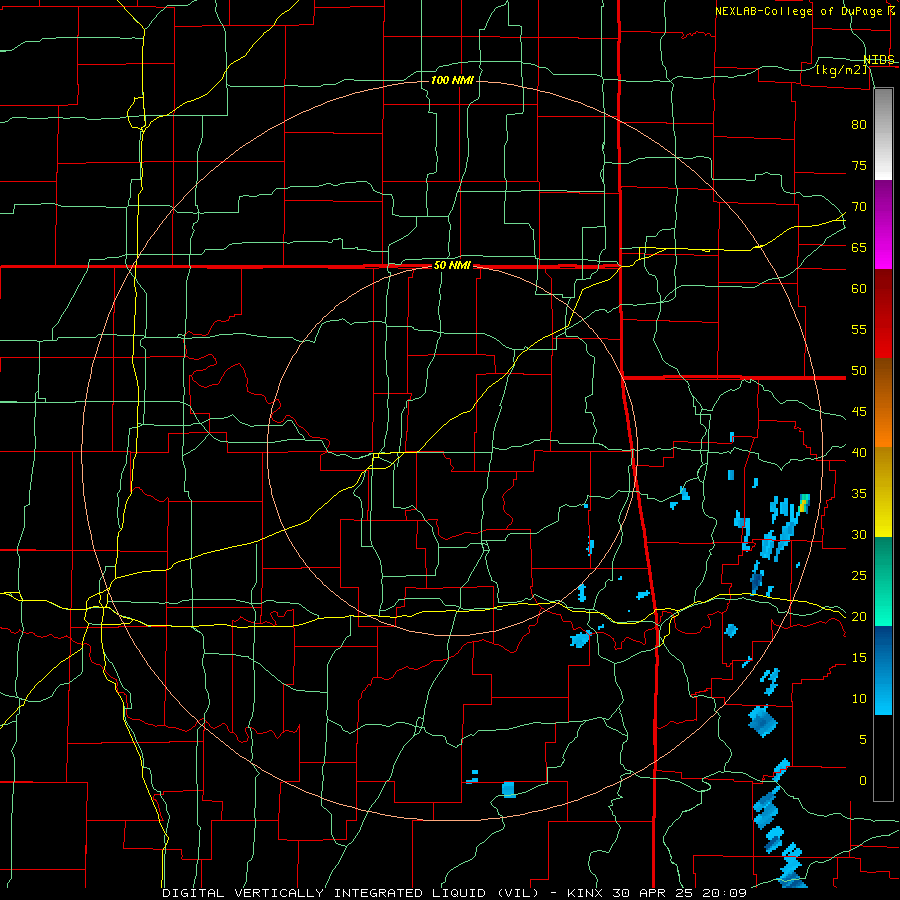Select the 50 NMI range ring label
Viewport: 900px width, 900px height.
click(452, 265)
